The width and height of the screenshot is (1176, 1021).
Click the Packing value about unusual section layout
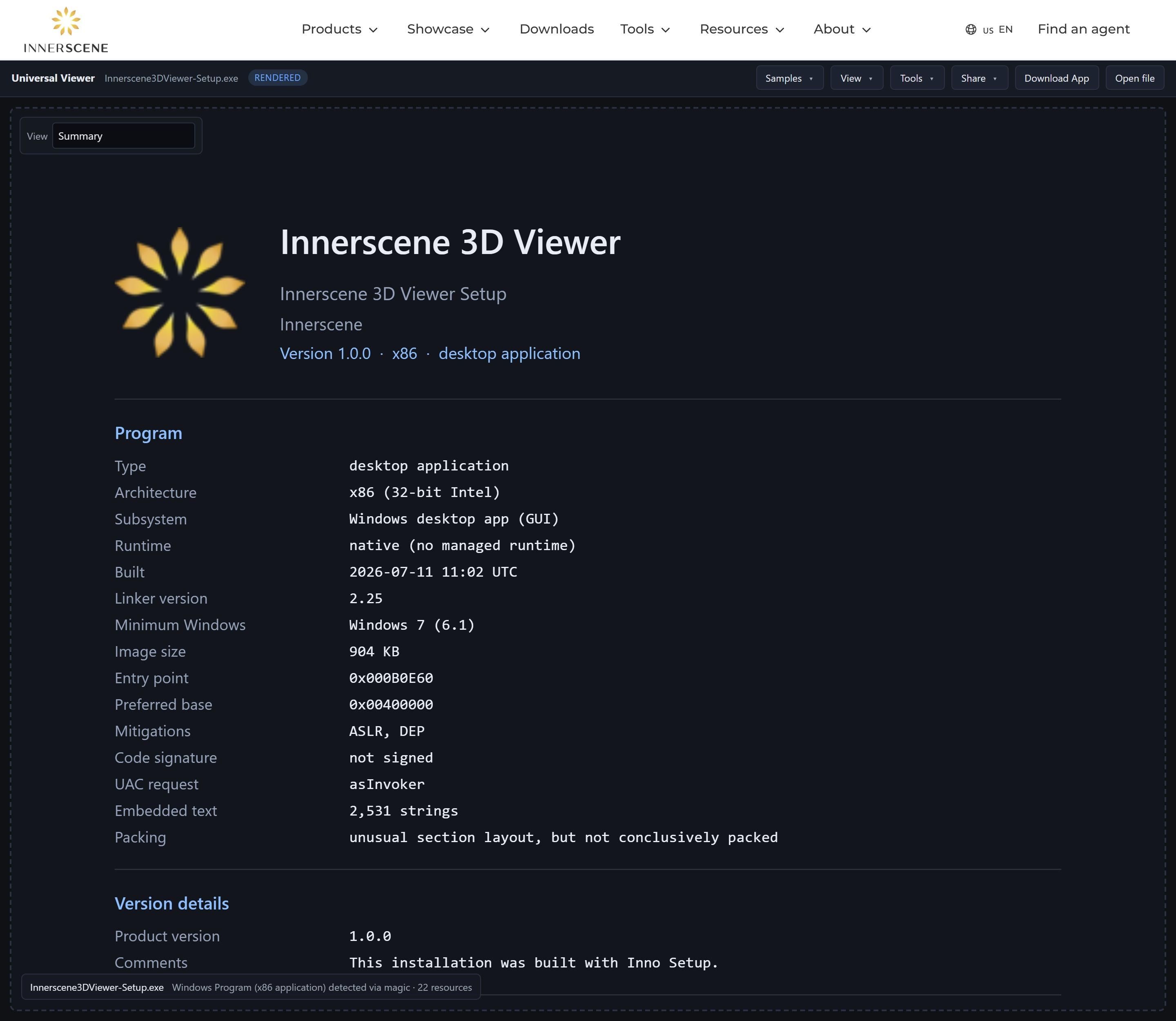click(563, 838)
